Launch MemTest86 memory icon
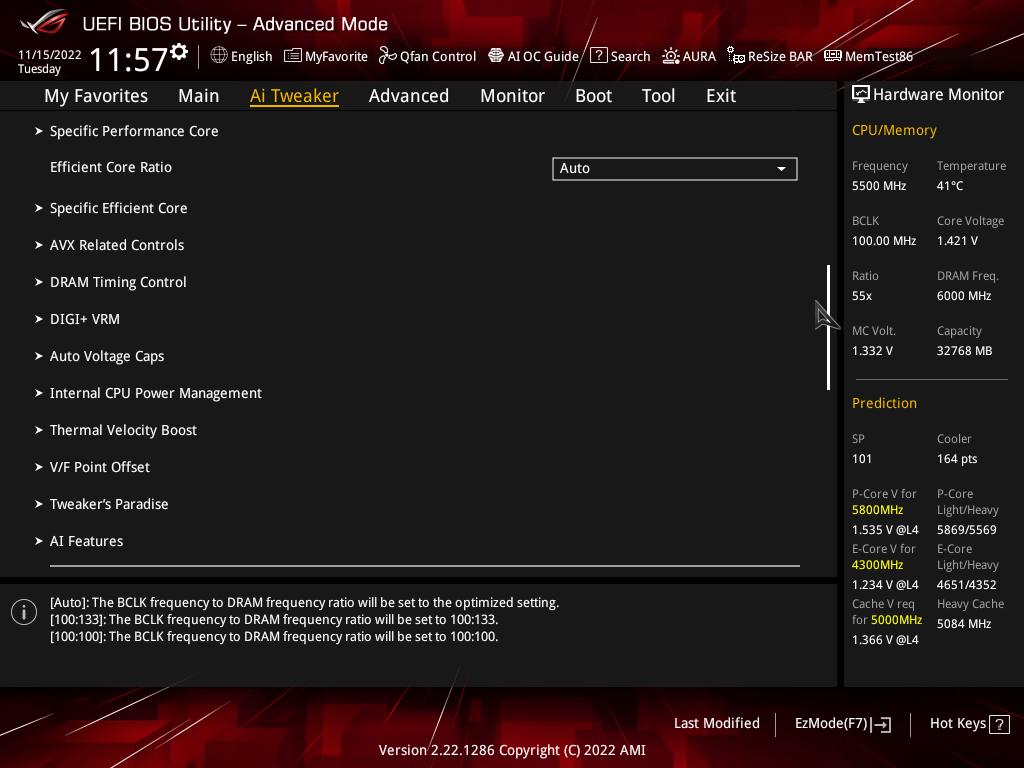Screen dimensions: 1024x768 pos(833,56)
